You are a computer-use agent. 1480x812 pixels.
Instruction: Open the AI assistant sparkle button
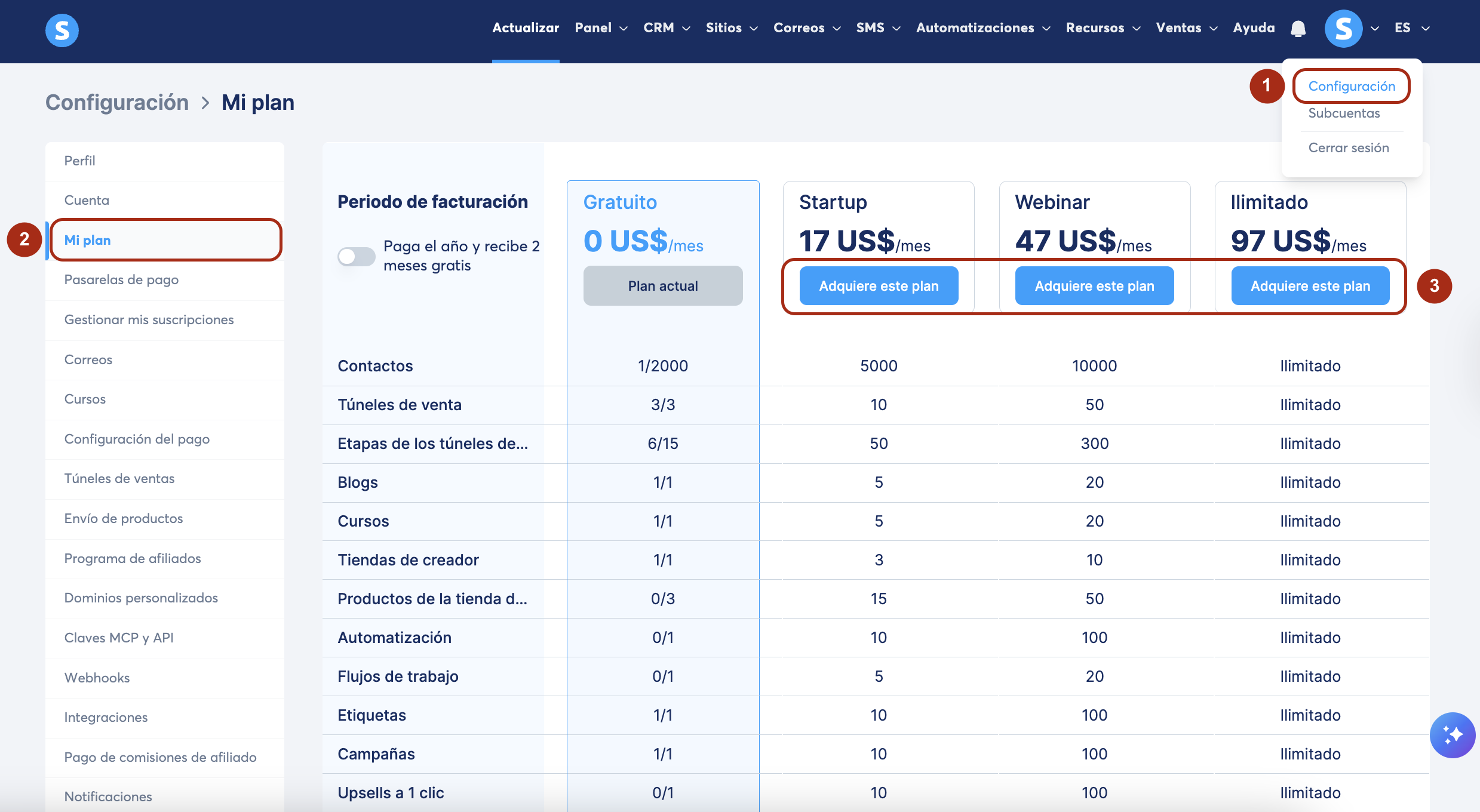pos(1452,734)
